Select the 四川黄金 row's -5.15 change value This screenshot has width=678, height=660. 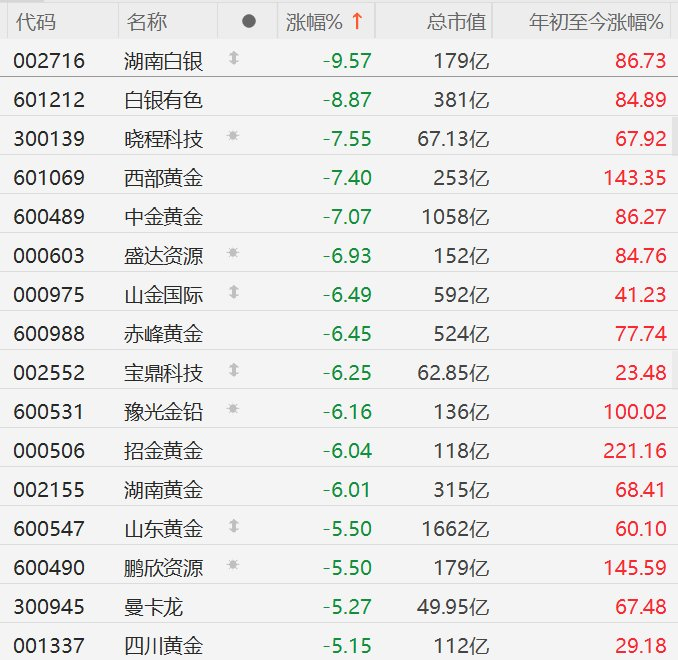click(x=347, y=646)
